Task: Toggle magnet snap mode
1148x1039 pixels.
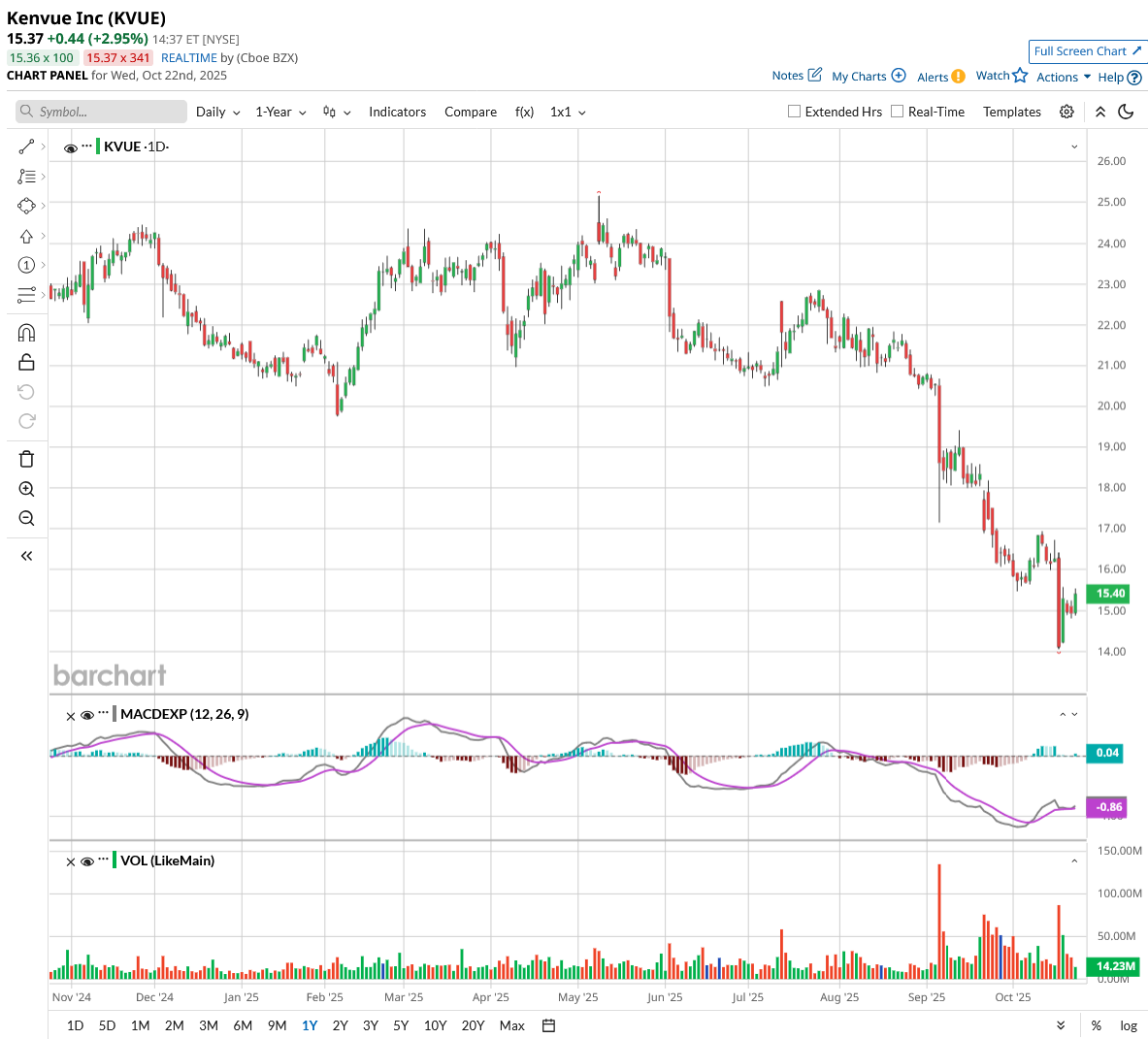Action: (26, 333)
